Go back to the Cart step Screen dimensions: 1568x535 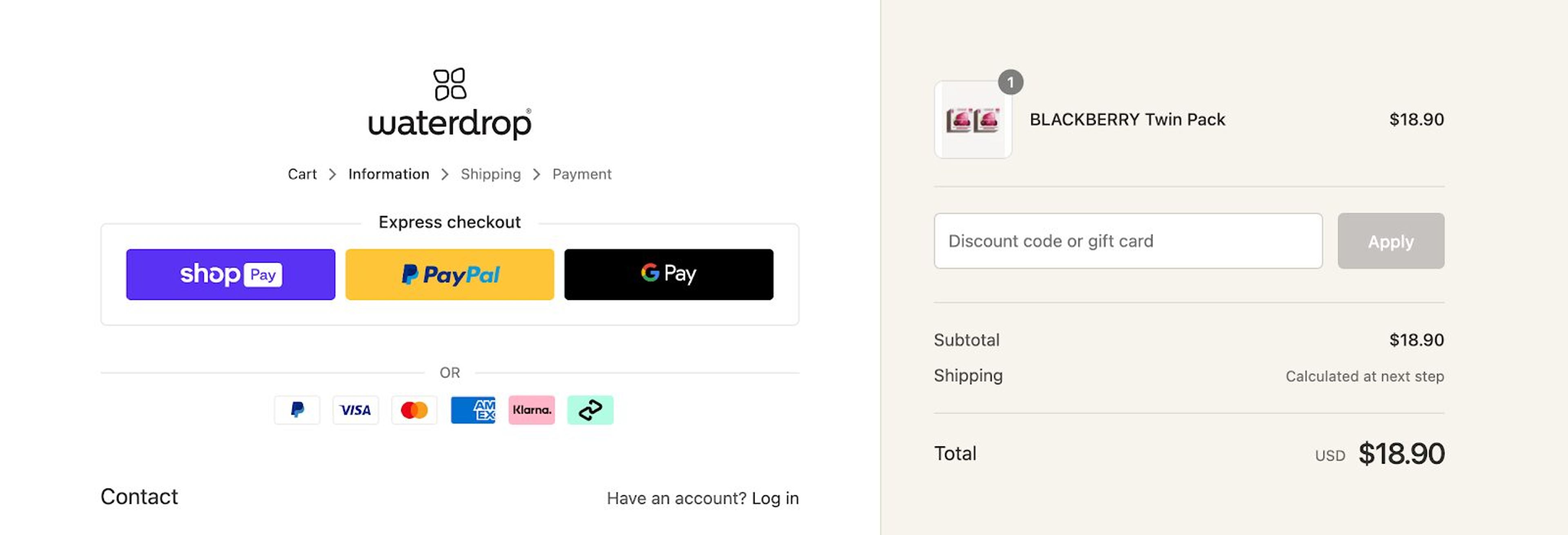pyautogui.click(x=303, y=174)
